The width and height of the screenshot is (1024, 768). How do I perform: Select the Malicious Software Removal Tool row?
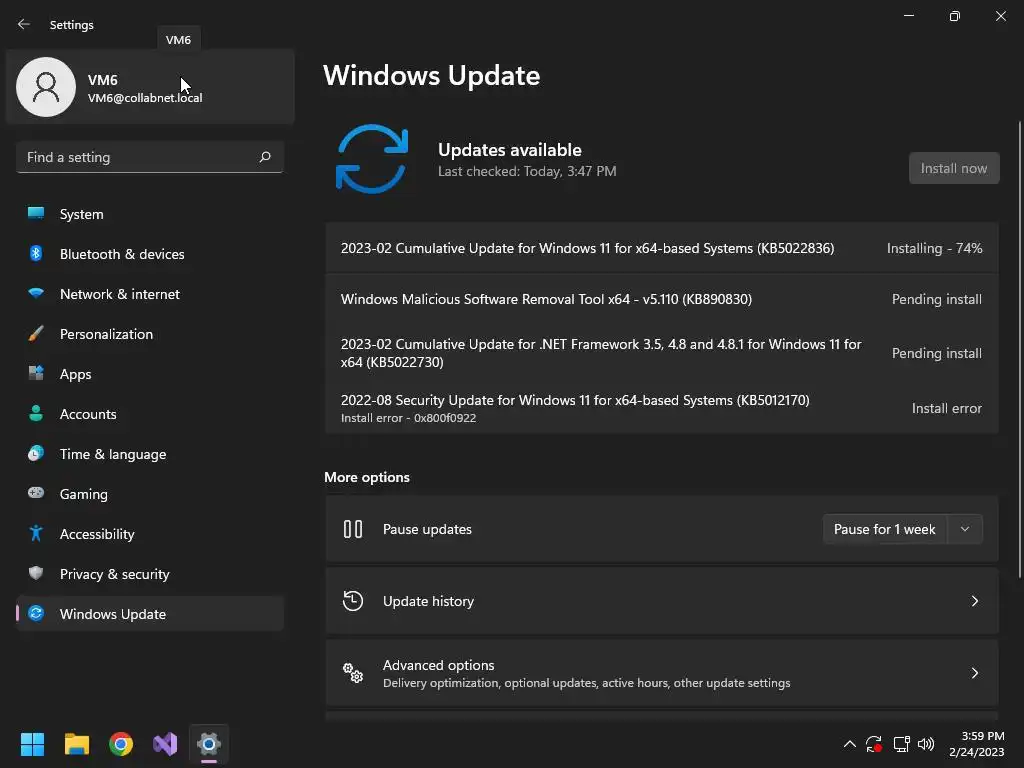tap(662, 299)
